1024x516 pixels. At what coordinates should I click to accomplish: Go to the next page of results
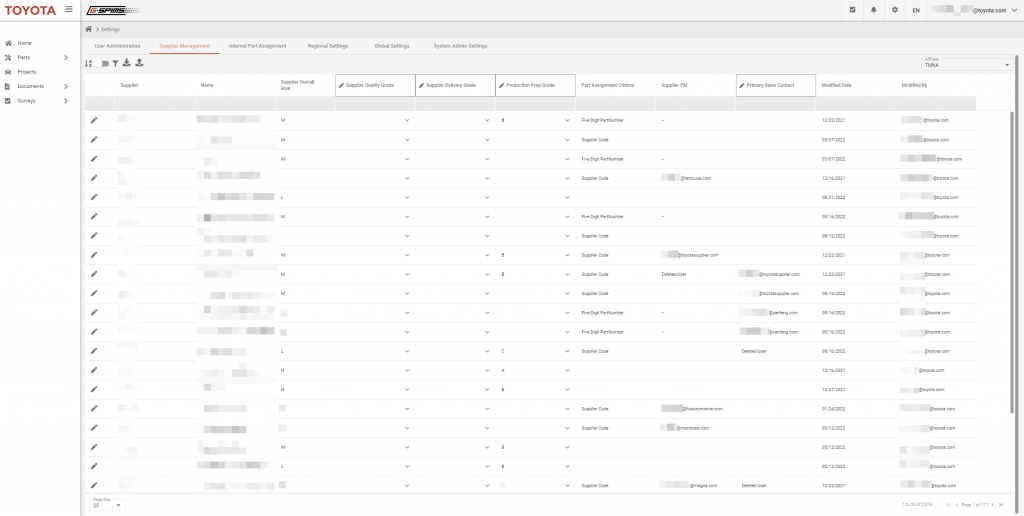tap(993, 505)
